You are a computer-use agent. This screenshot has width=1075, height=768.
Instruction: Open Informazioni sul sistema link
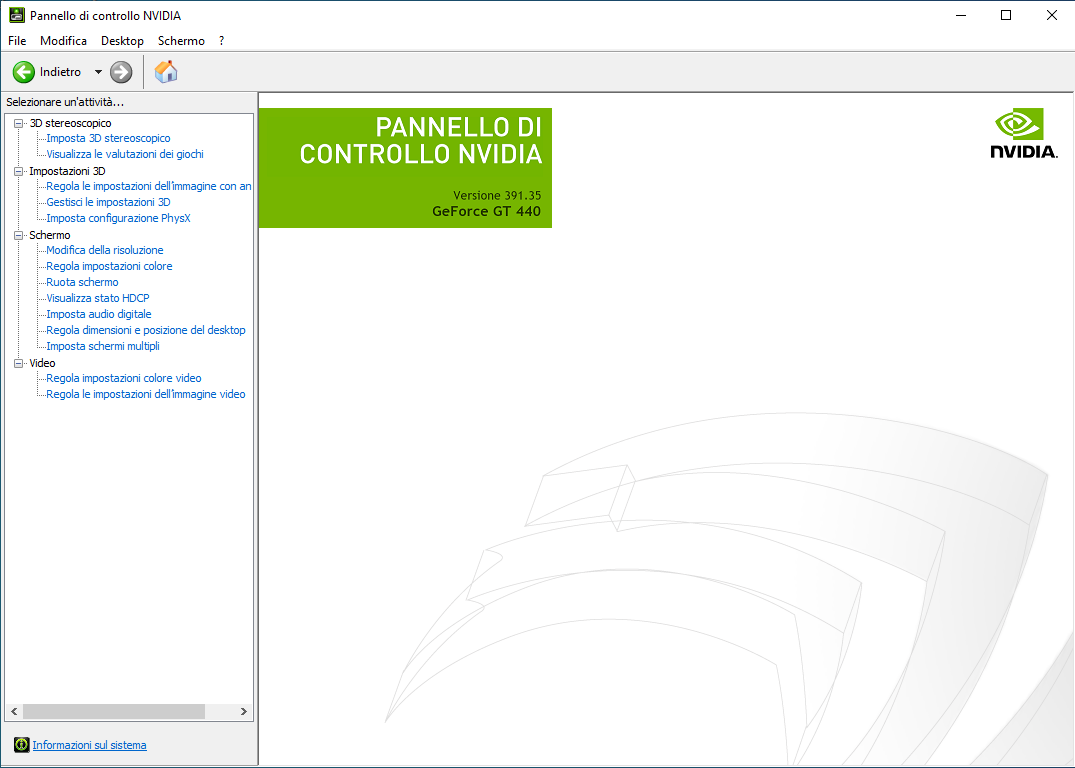pyautogui.click(x=89, y=745)
